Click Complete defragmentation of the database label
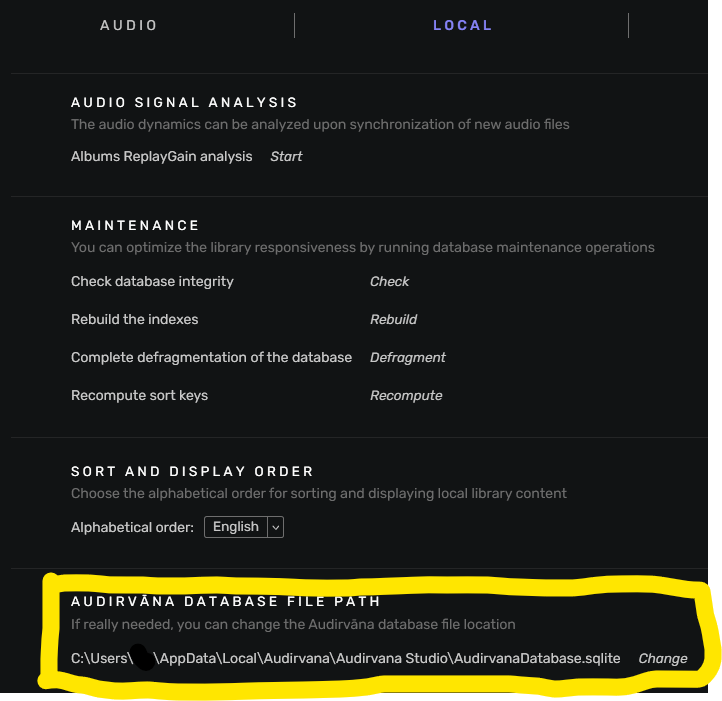This screenshot has width=722, height=701. [211, 357]
